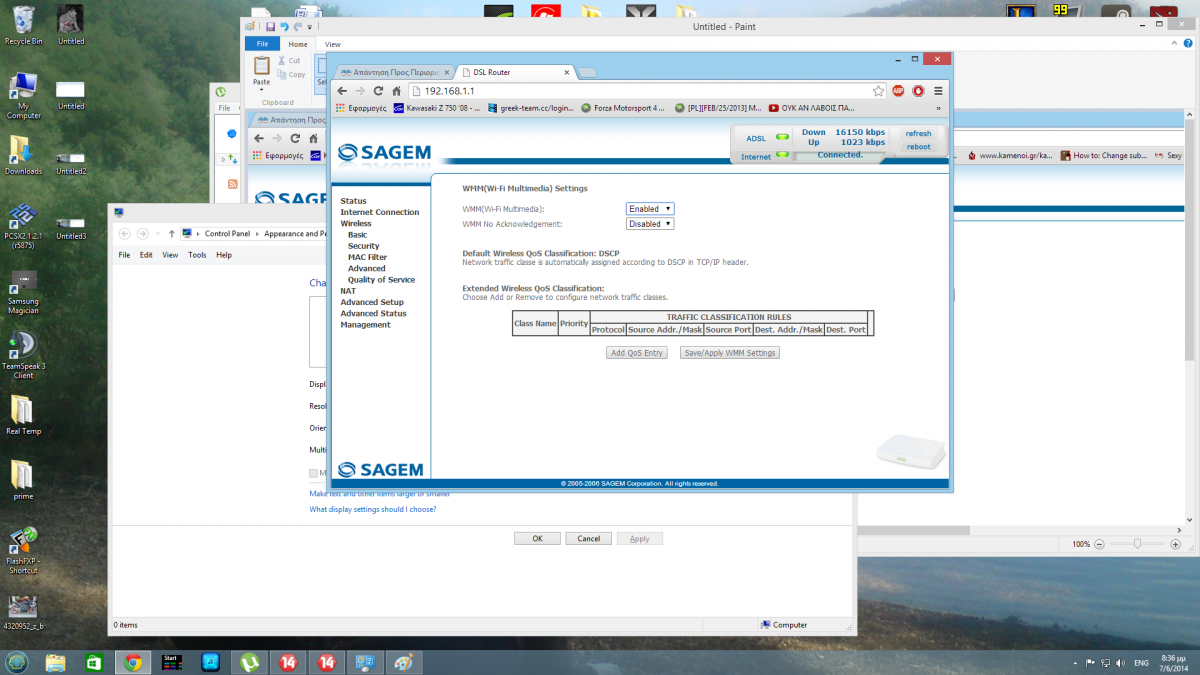Viewport: 1200px width, 675px height.
Task: Open the Adblock Plus extension icon
Action: (898, 91)
